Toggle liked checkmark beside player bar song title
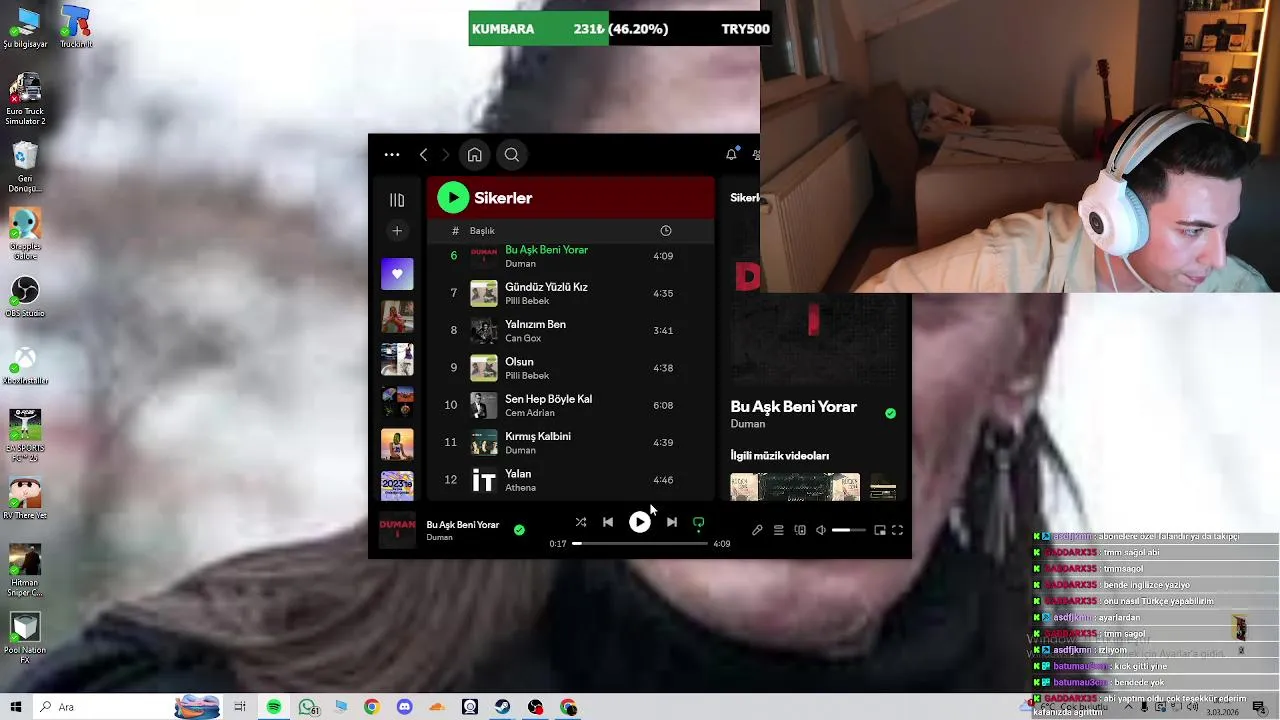 (x=519, y=530)
